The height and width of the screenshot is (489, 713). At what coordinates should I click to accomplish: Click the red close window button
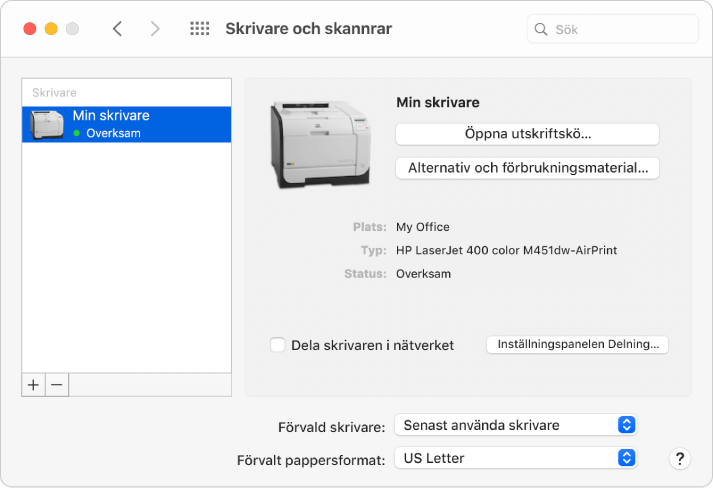(x=30, y=29)
